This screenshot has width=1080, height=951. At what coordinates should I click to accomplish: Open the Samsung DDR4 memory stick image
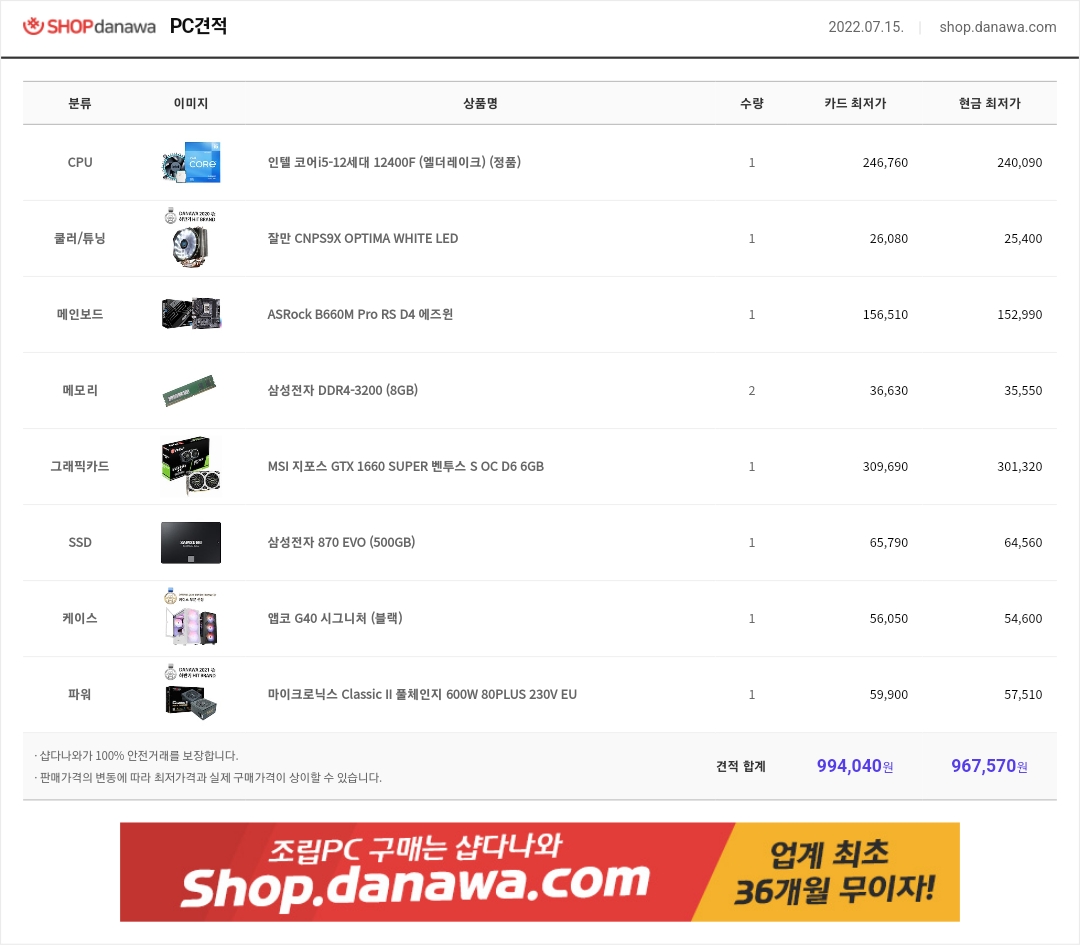tap(189, 390)
